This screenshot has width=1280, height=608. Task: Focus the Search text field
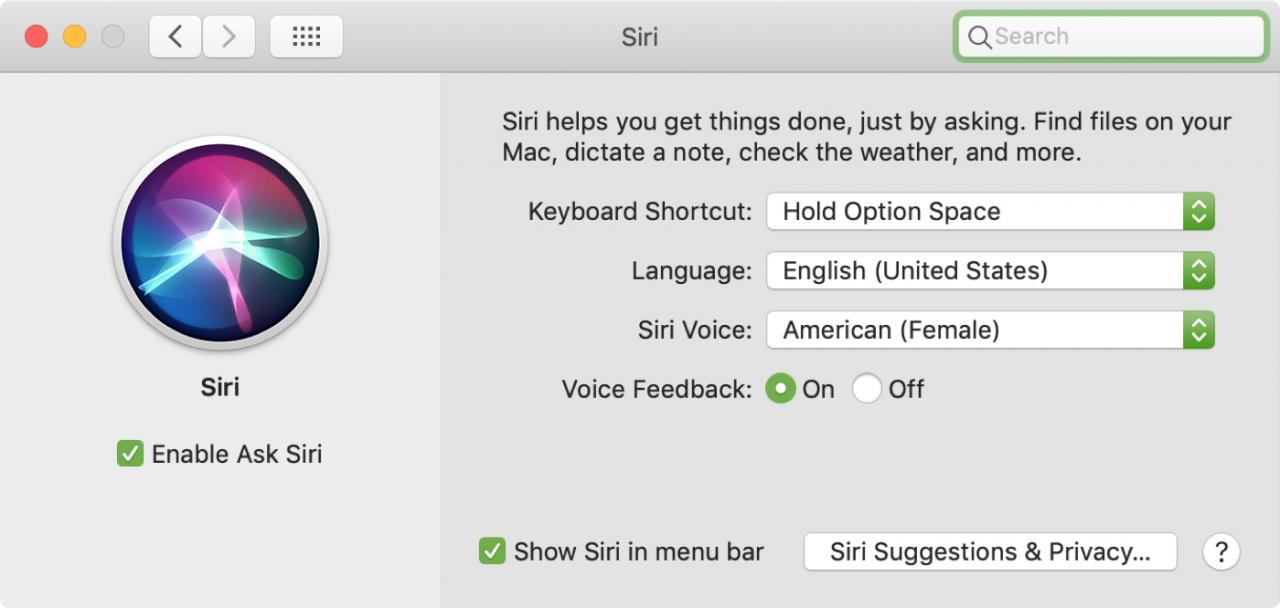pyautogui.click(x=1110, y=37)
